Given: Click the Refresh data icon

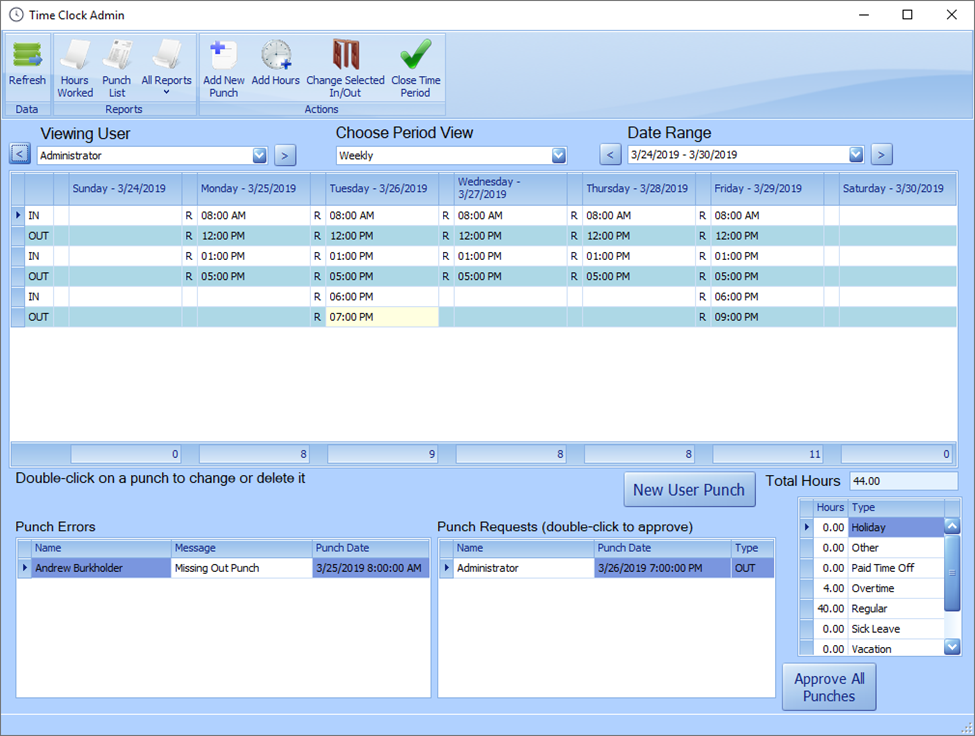Looking at the screenshot, I should [x=27, y=65].
